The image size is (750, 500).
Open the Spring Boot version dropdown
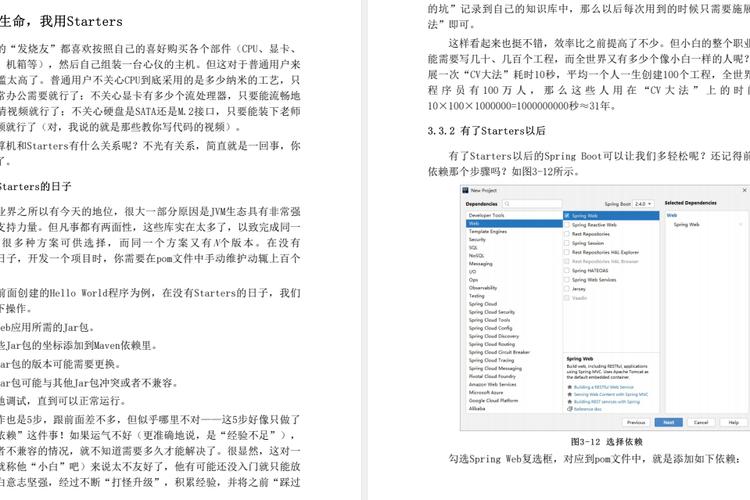click(644, 203)
